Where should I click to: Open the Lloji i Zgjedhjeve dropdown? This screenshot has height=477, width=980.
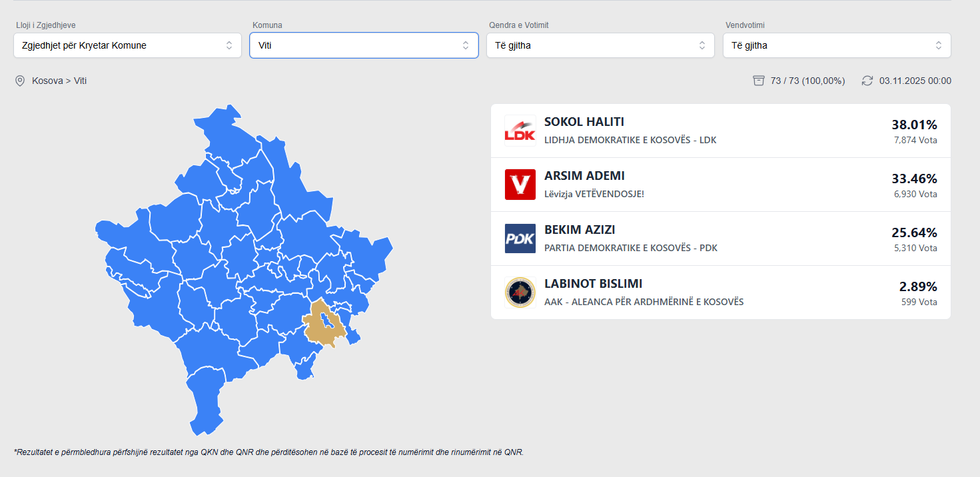pyautogui.click(x=128, y=45)
